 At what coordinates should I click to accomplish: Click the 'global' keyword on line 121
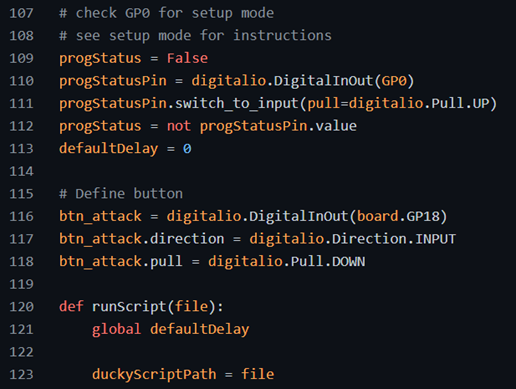pyautogui.click(x=117, y=330)
